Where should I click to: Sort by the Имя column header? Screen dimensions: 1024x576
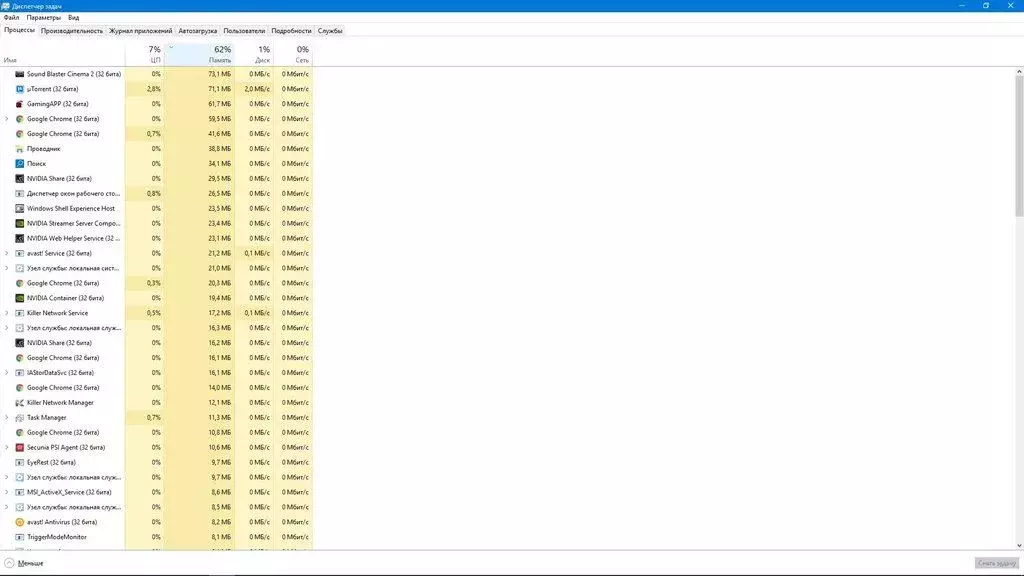[x=63, y=54]
